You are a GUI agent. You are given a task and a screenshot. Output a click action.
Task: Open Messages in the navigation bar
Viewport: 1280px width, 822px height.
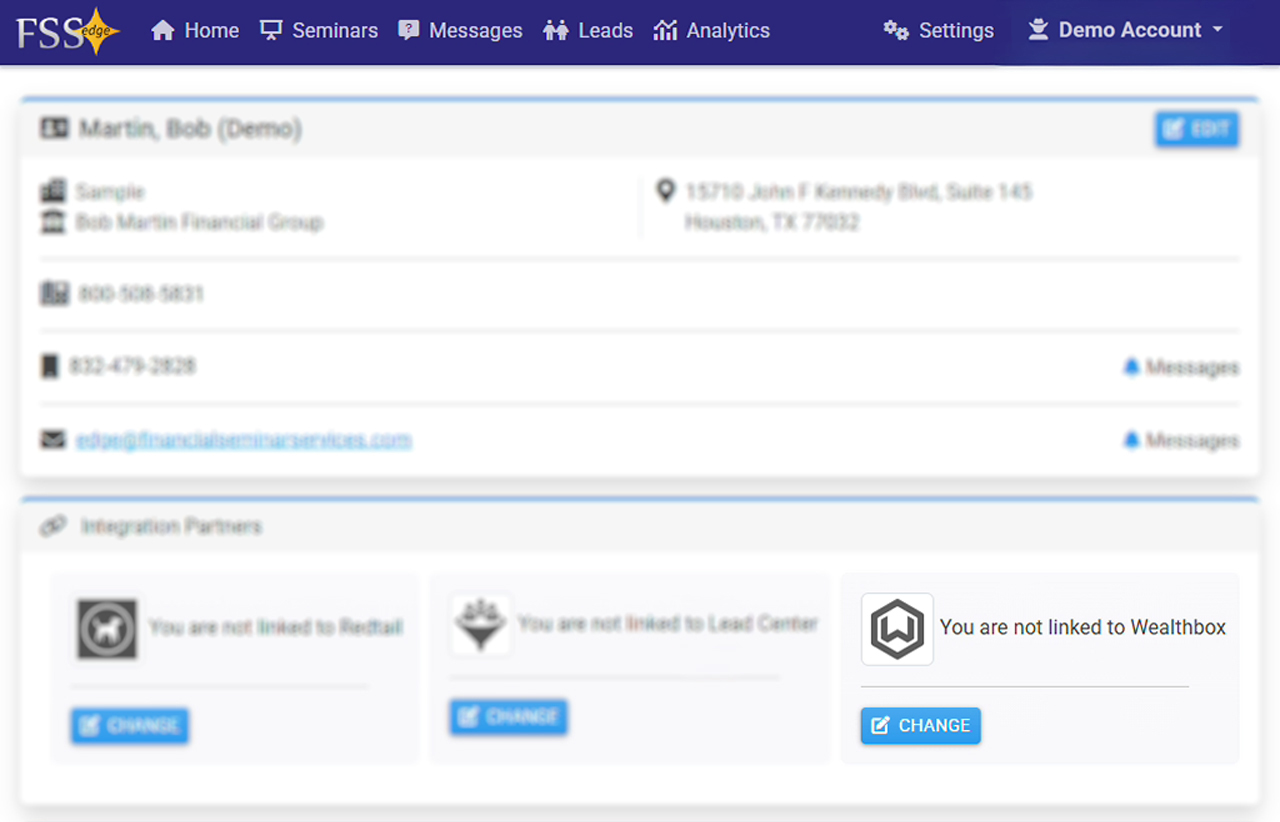point(460,31)
